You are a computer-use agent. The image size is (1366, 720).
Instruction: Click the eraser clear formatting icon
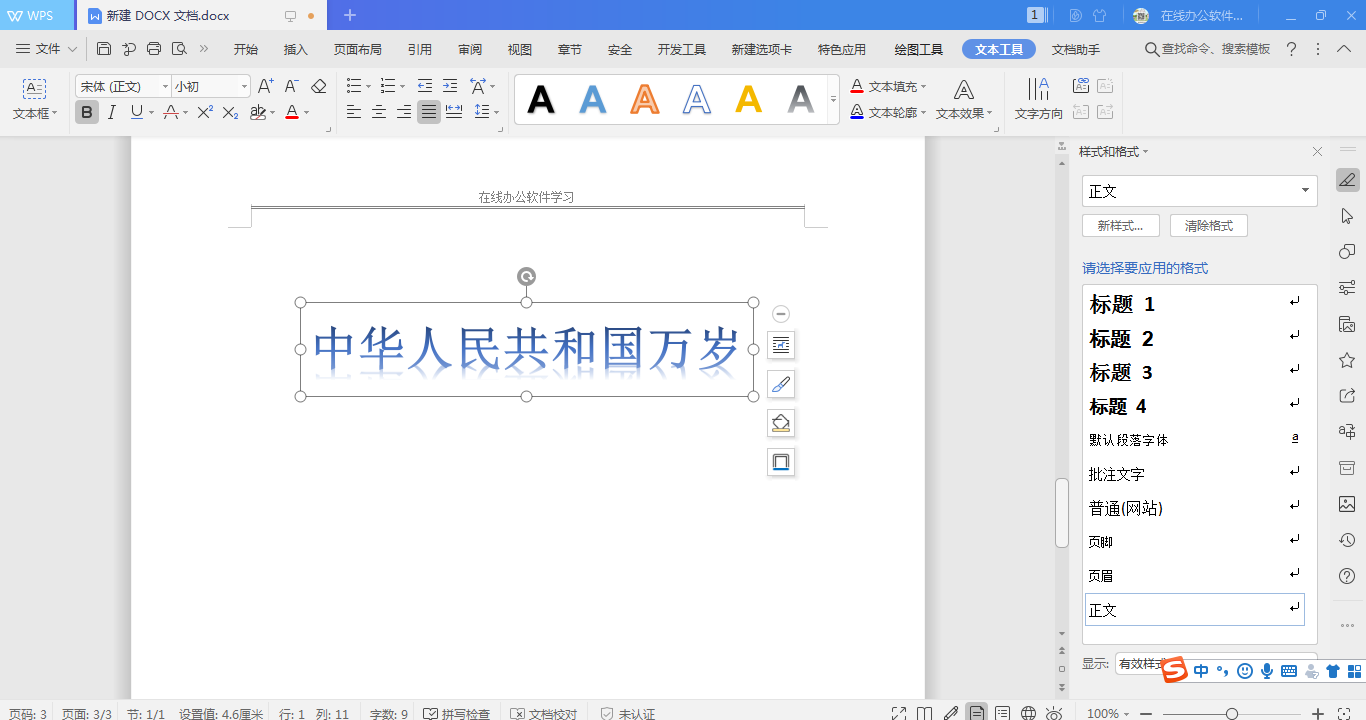[x=319, y=87]
